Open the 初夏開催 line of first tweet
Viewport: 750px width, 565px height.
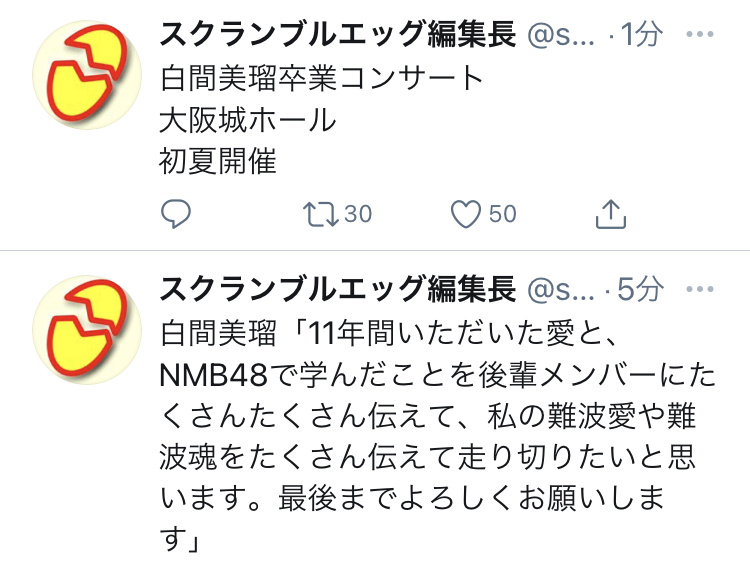[x=218, y=161]
